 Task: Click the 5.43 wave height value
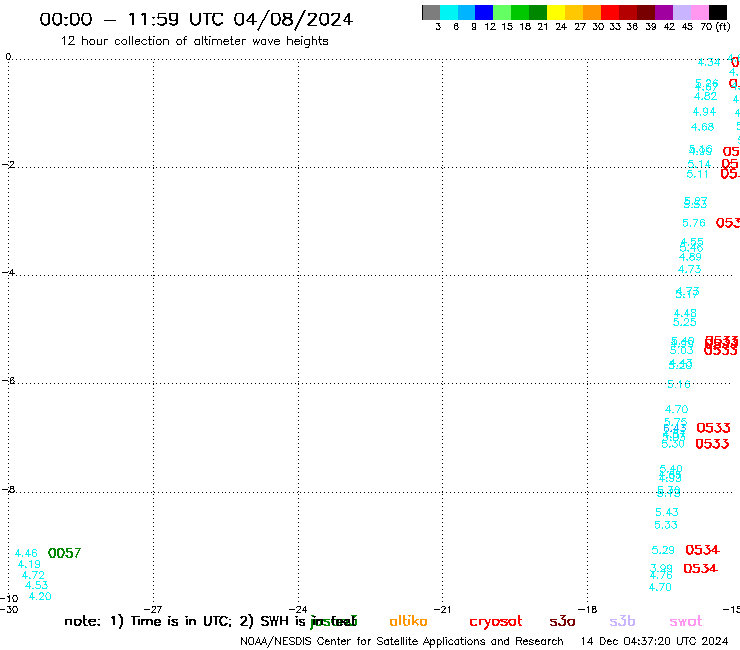667,512
